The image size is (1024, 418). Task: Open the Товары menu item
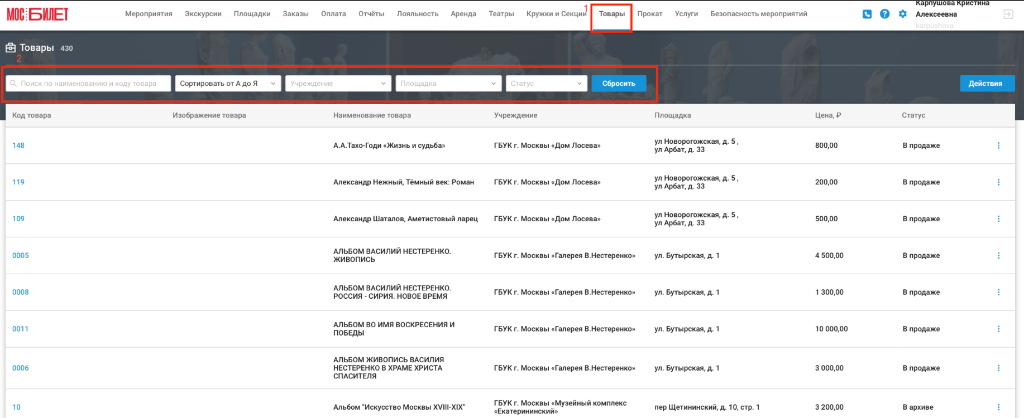pos(611,14)
